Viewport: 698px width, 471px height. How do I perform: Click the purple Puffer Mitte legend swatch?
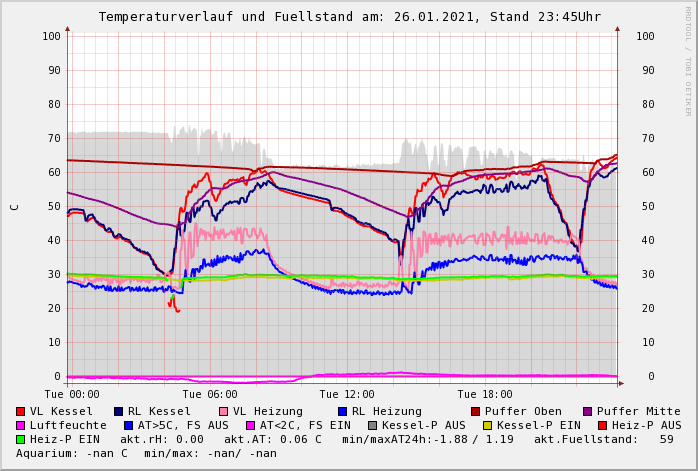coord(588,411)
